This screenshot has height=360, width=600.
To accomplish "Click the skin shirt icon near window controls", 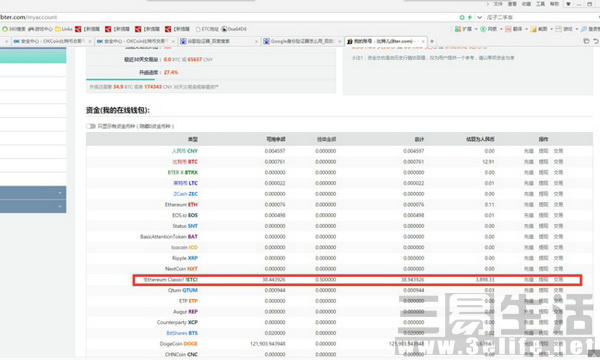I will point(569,4).
